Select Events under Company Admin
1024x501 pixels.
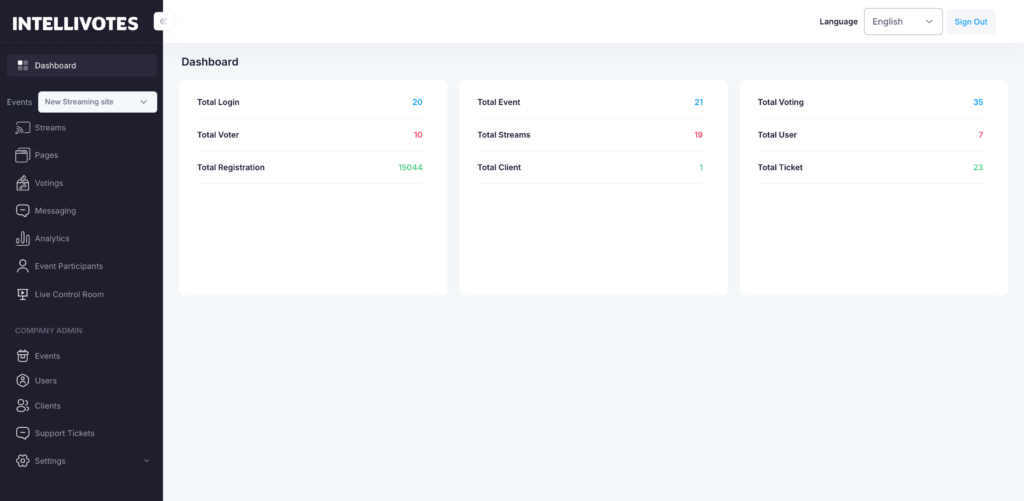pyautogui.click(x=47, y=356)
